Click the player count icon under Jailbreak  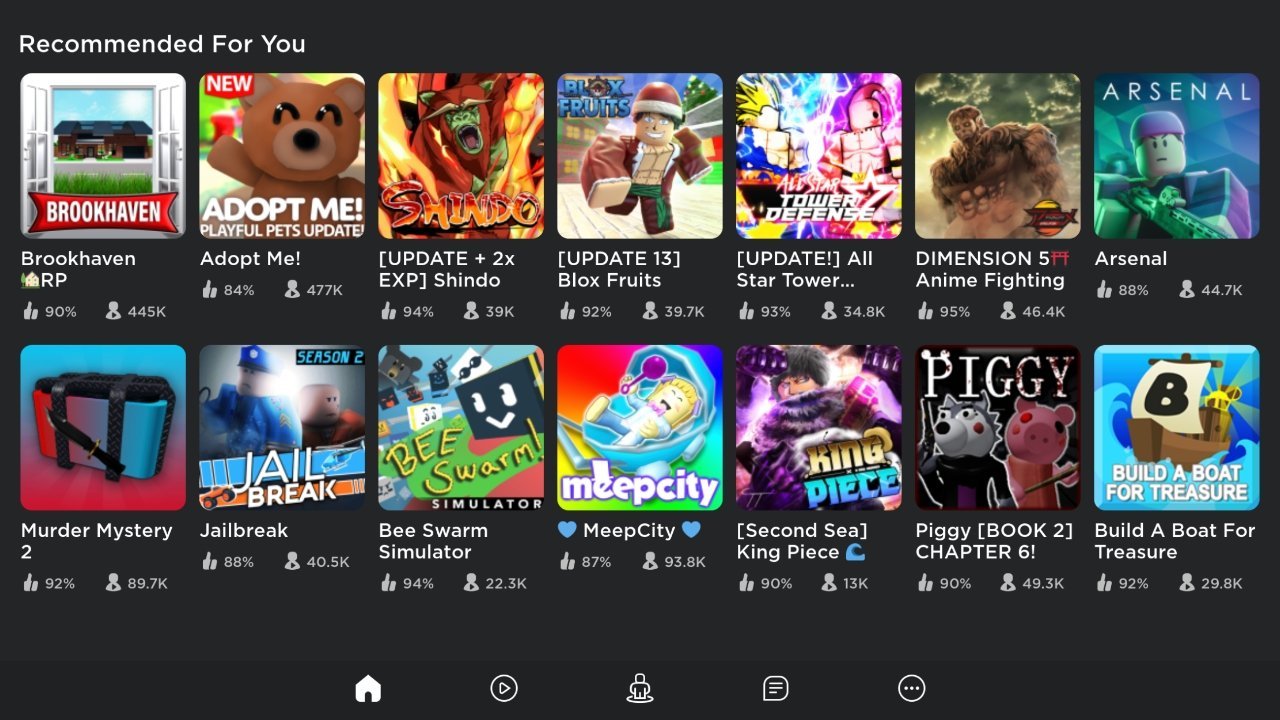[x=292, y=562]
